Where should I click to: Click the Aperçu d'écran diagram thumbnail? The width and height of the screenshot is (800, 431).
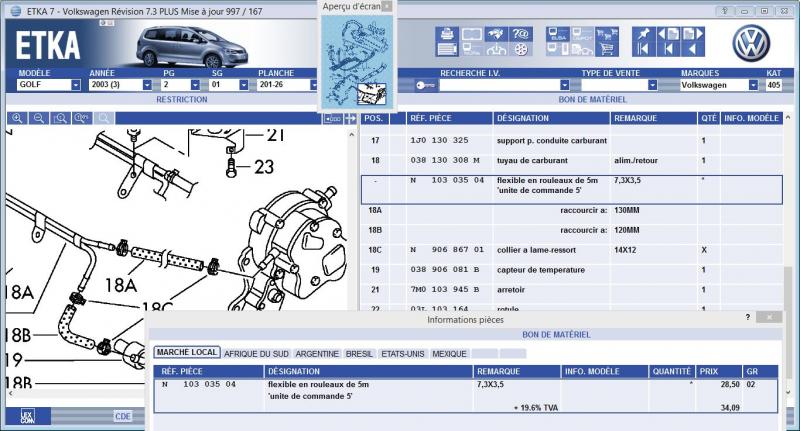[357, 61]
